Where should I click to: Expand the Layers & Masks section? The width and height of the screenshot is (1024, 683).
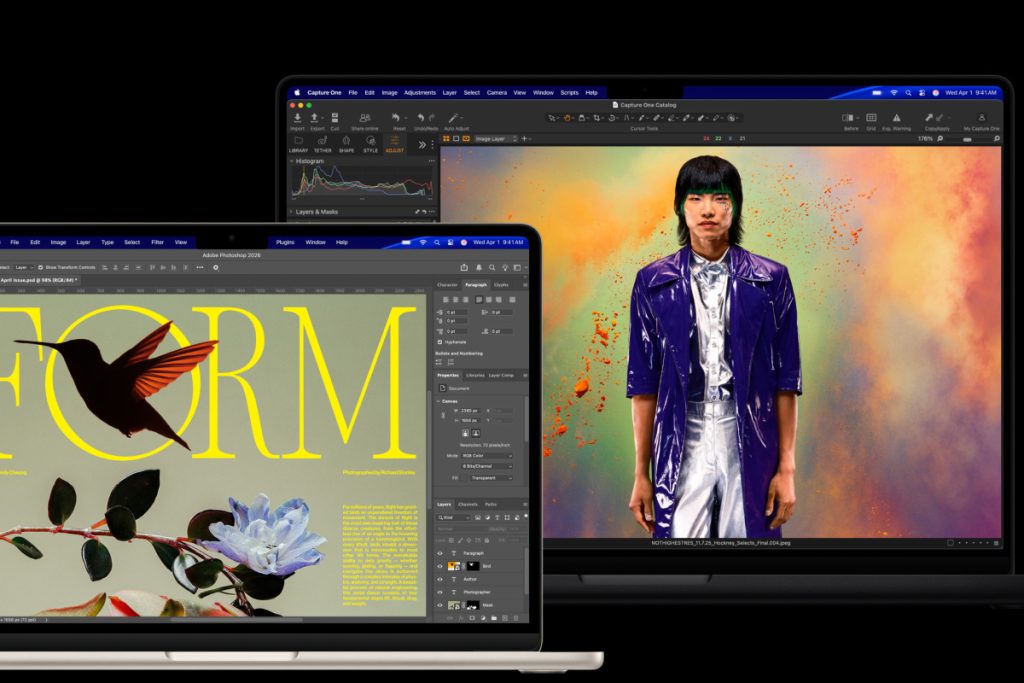[292, 212]
